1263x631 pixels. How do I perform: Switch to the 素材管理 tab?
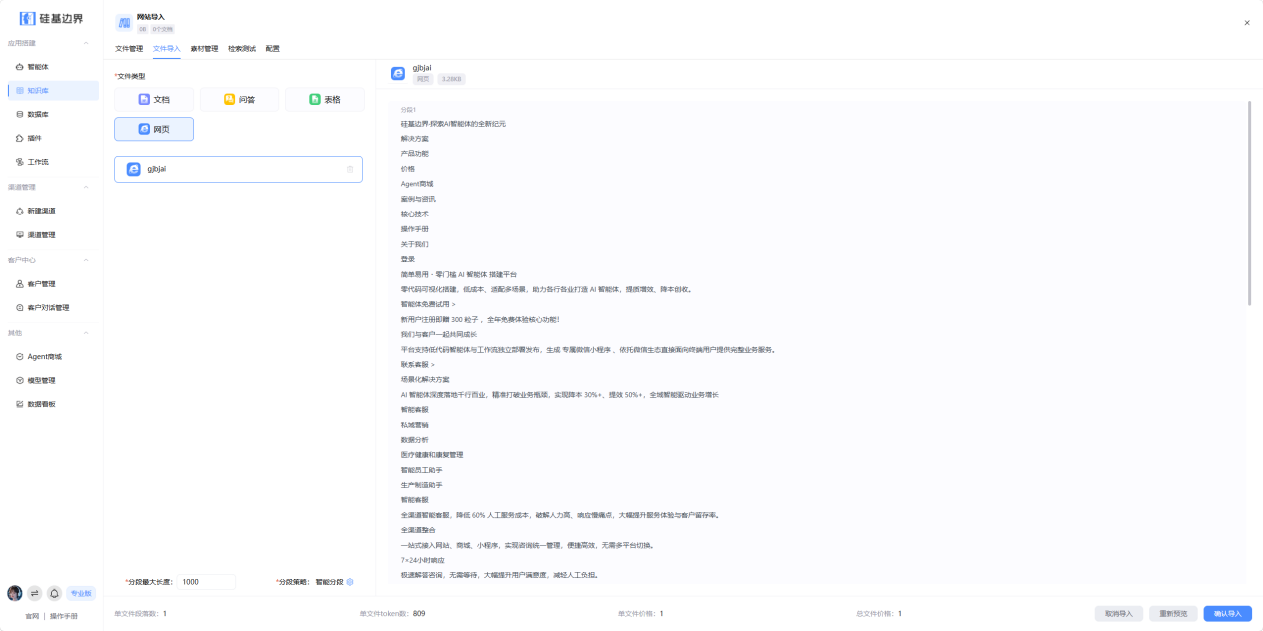coord(204,49)
